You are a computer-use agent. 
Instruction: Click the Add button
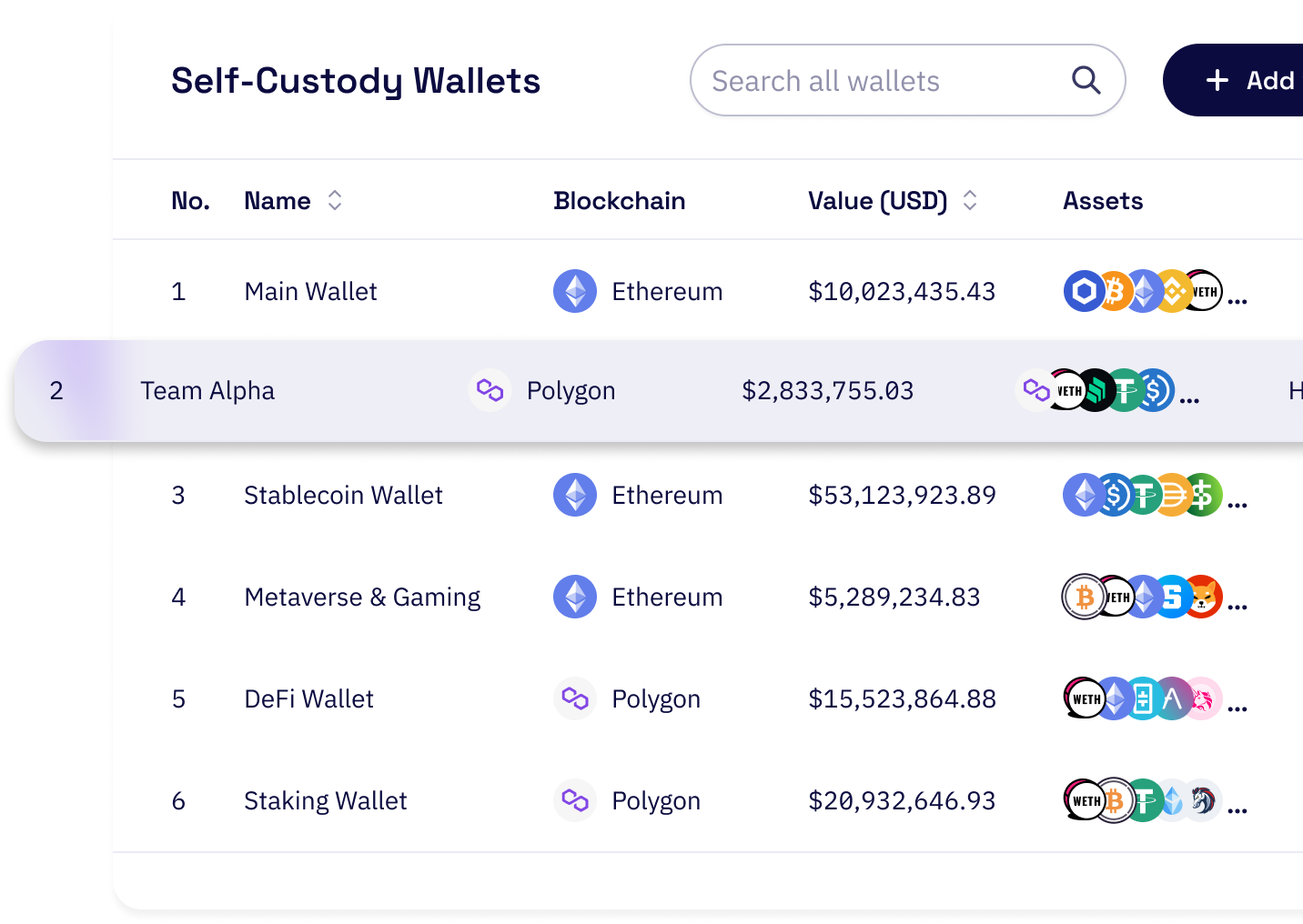[1233, 80]
